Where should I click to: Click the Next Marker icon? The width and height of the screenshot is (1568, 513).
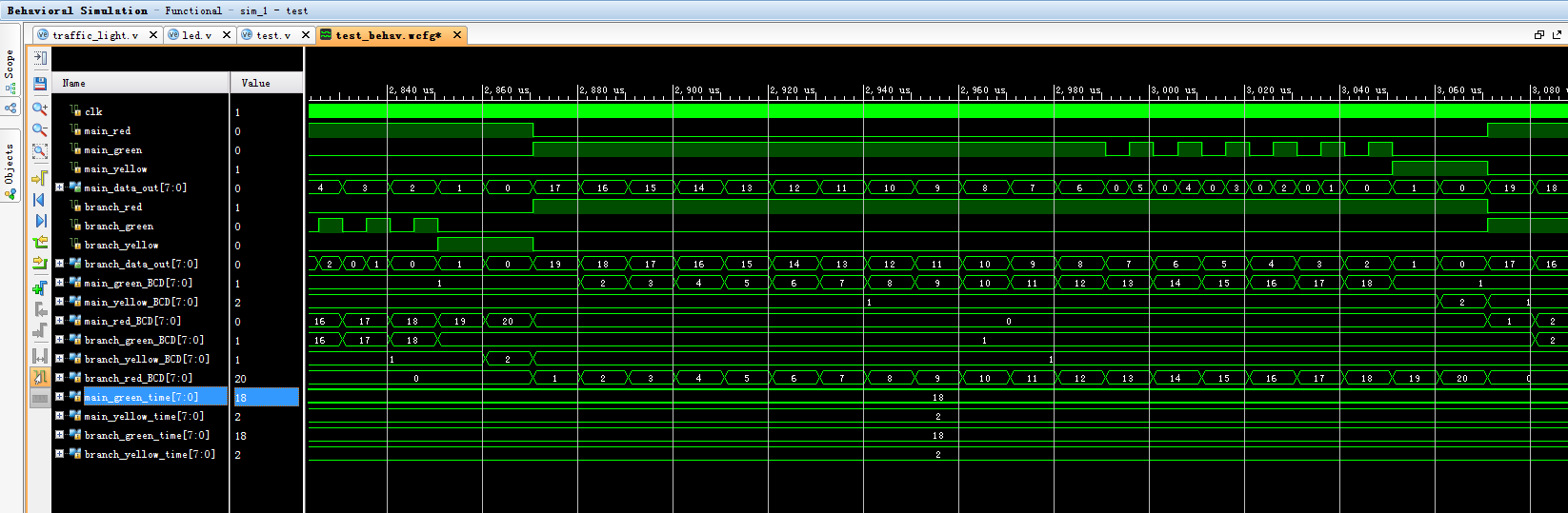click(40, 331)
